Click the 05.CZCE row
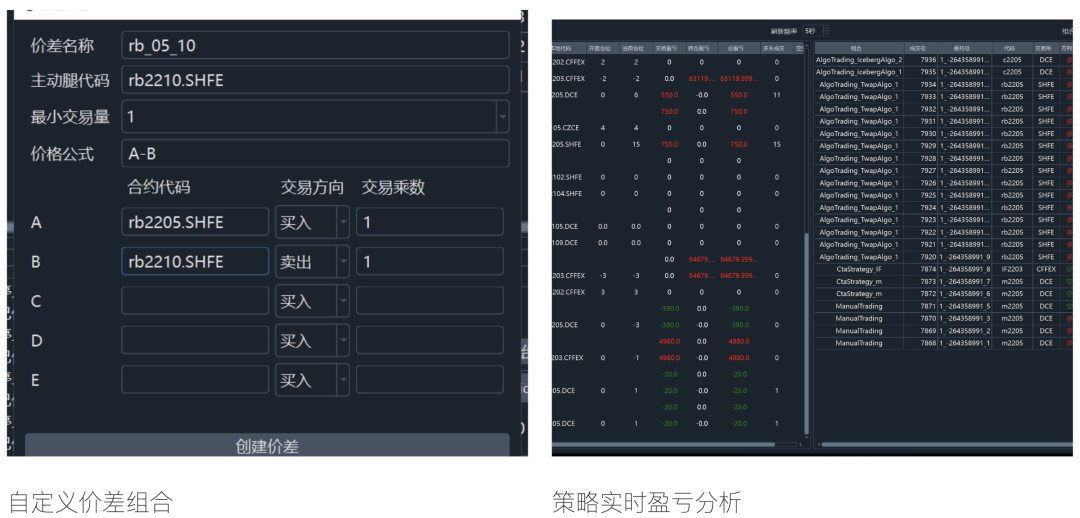 (x=678, y=127)
